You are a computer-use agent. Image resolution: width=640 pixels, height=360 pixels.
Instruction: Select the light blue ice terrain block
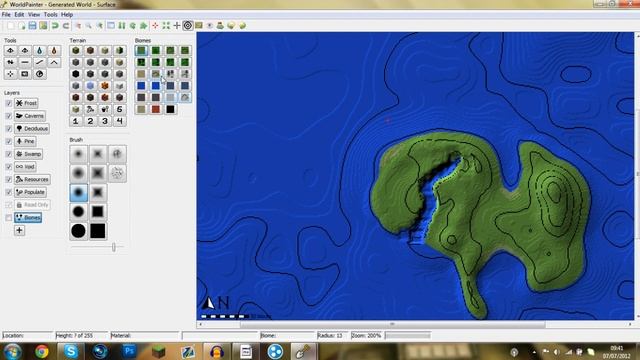(x=90, y=86)
